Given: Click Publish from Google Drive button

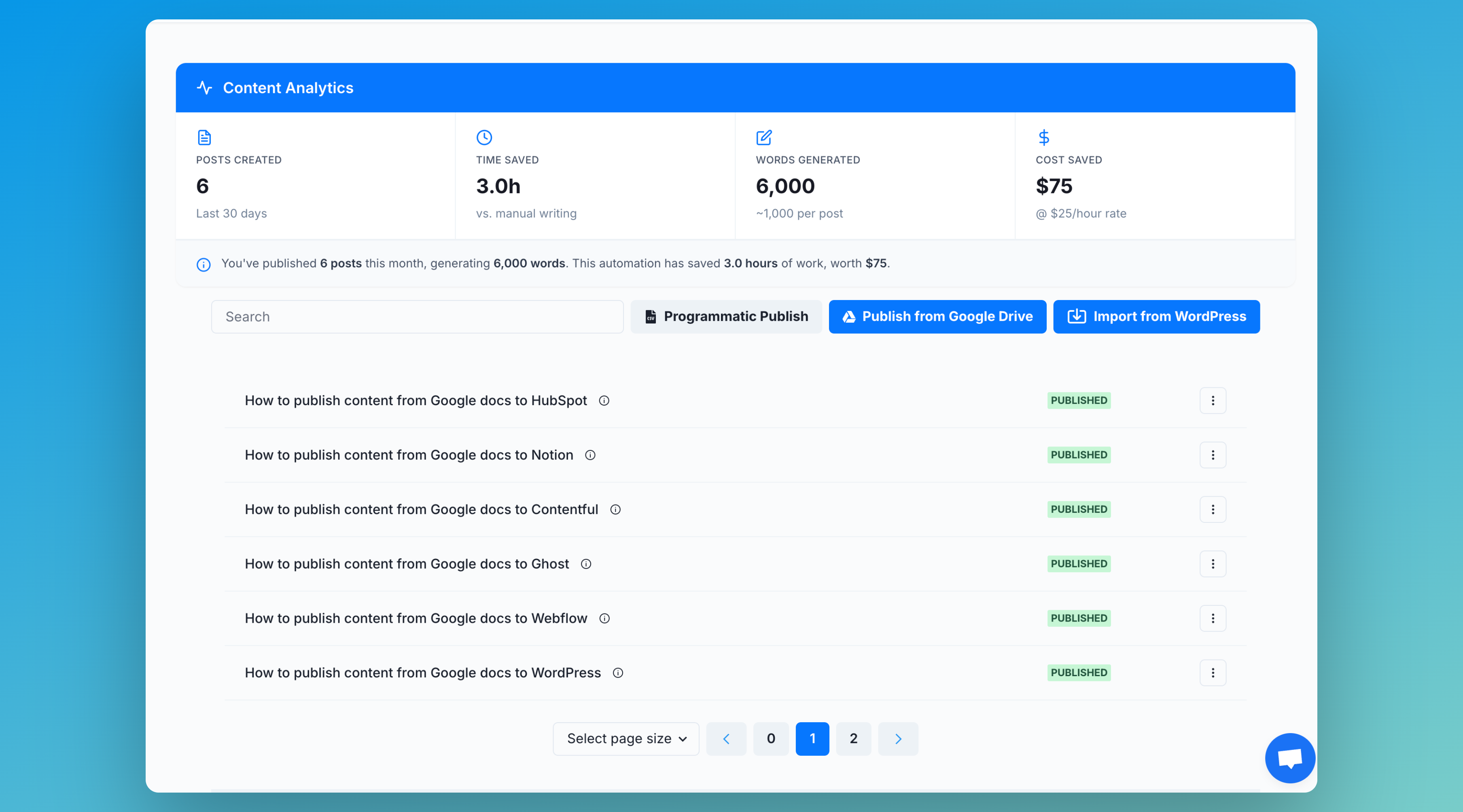Looking at the screenshot, I should (937, 316).
